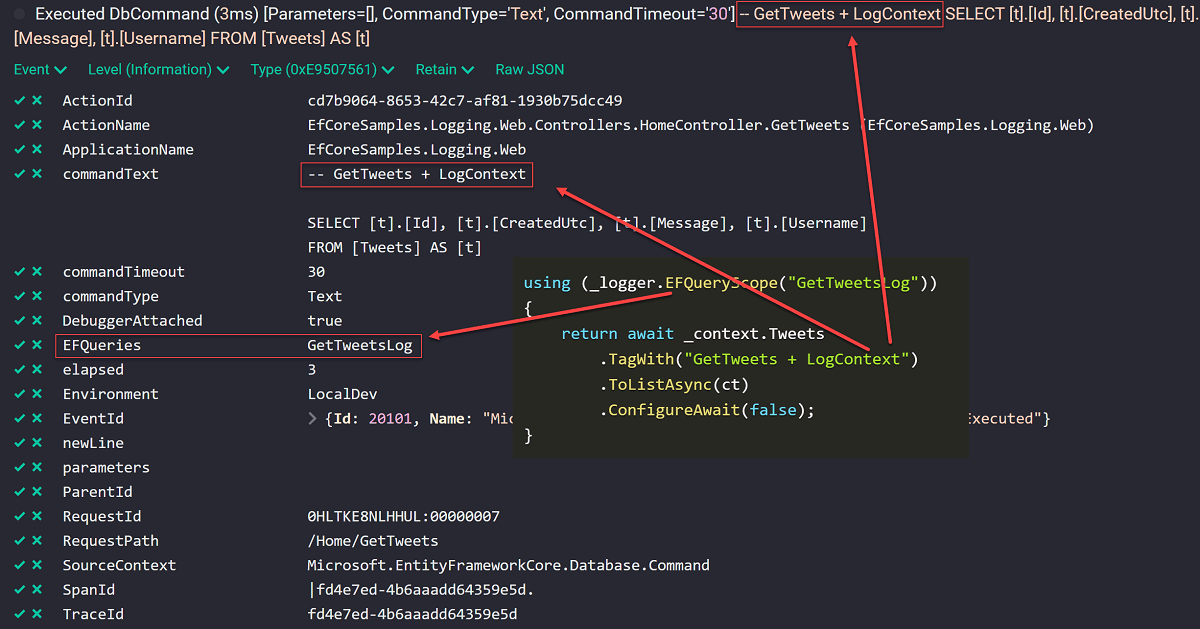The height and width of the screenshot is (629, 1200).
Task: Click the highlighted GetTweets + LogContext value
Action: pyautogui.click(x=416, y=173)
